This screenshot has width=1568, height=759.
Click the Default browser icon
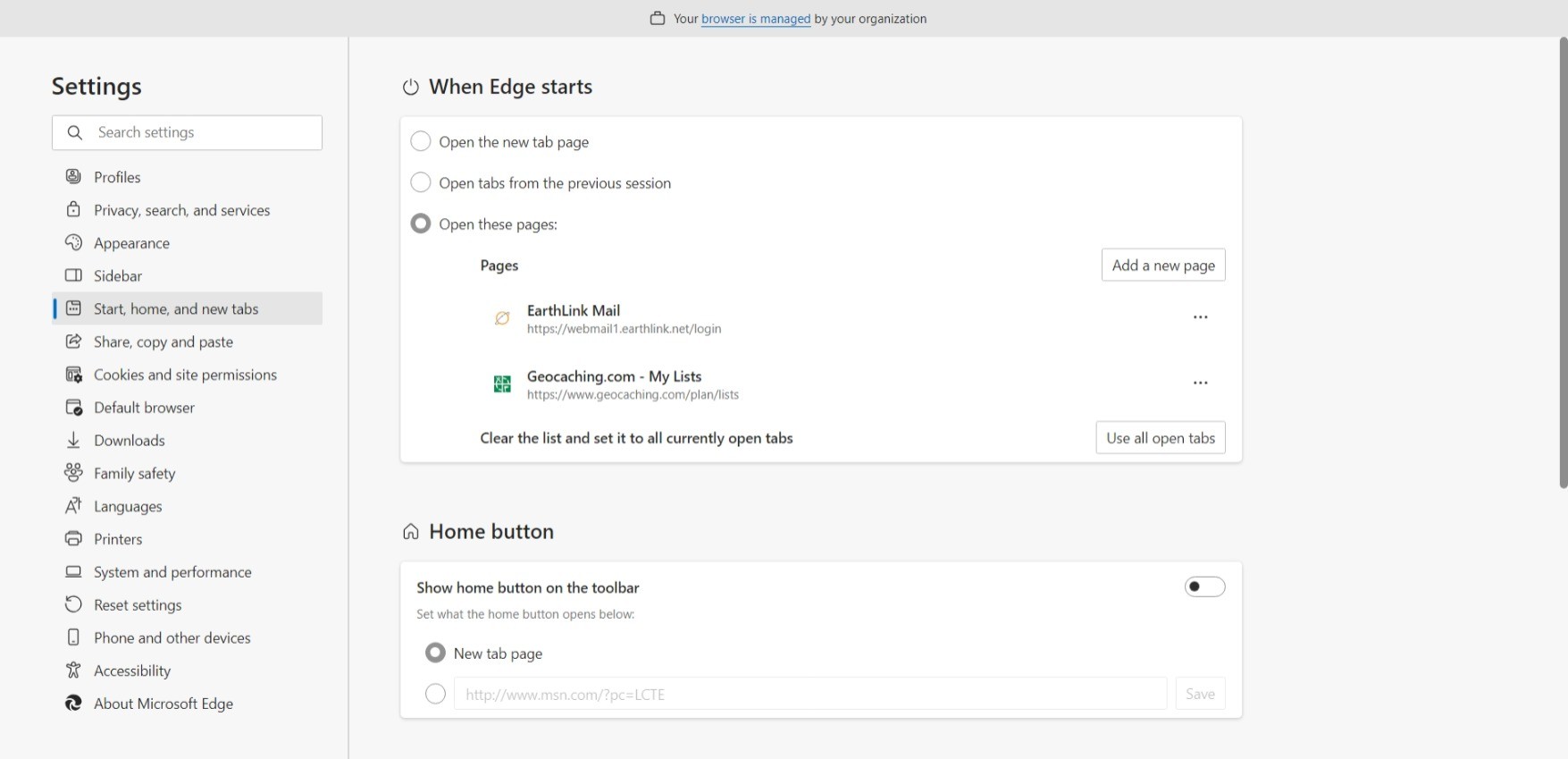pyautogui.click(x=73, y=407)
